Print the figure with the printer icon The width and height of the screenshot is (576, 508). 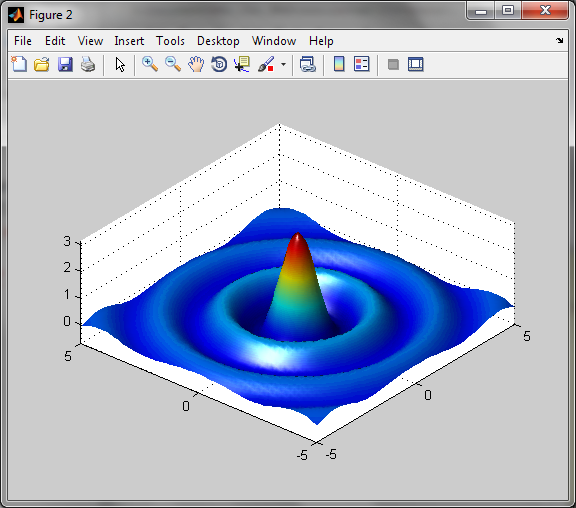(x=88, y=64)
